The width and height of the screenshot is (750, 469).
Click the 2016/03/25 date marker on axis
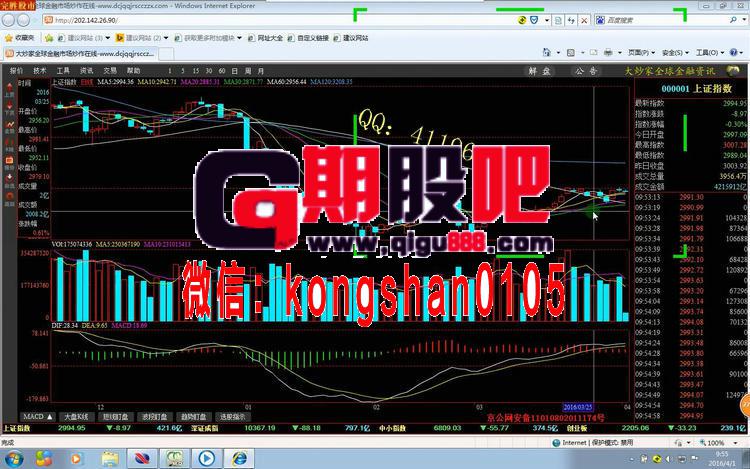(x=577, y=407)
